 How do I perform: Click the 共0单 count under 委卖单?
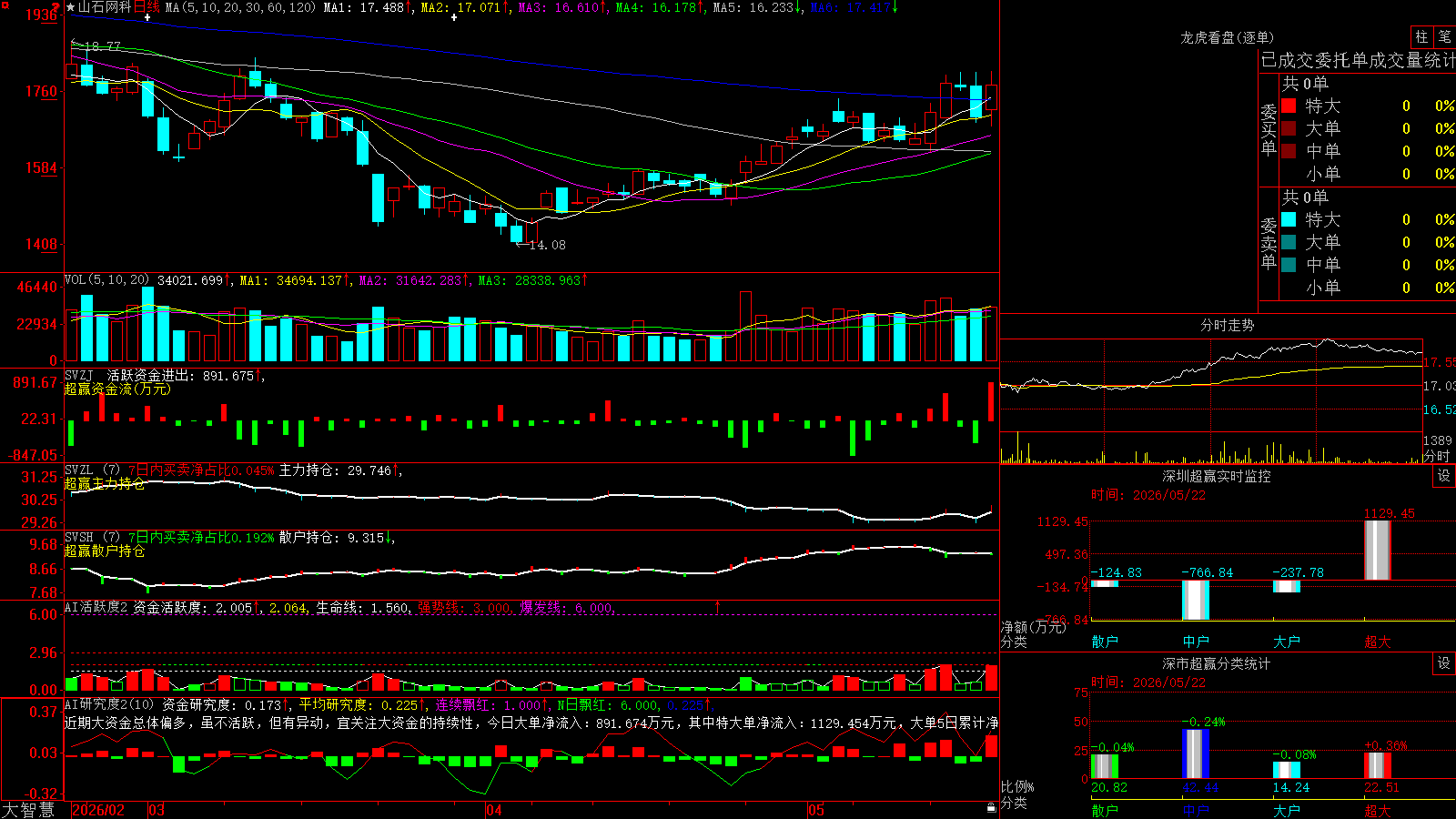(1305, 197)
